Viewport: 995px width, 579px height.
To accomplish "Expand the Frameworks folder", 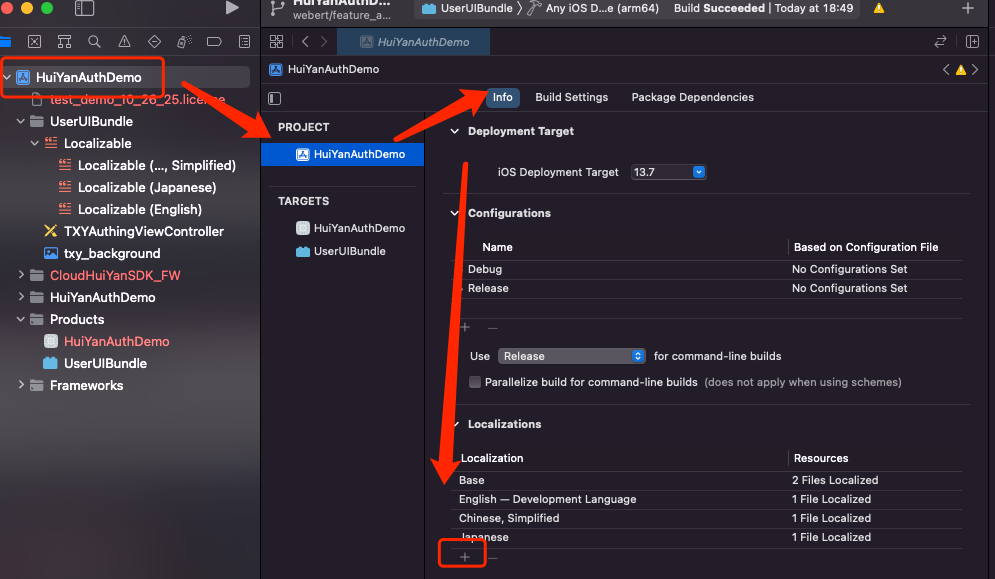I will tap(21, 385).
